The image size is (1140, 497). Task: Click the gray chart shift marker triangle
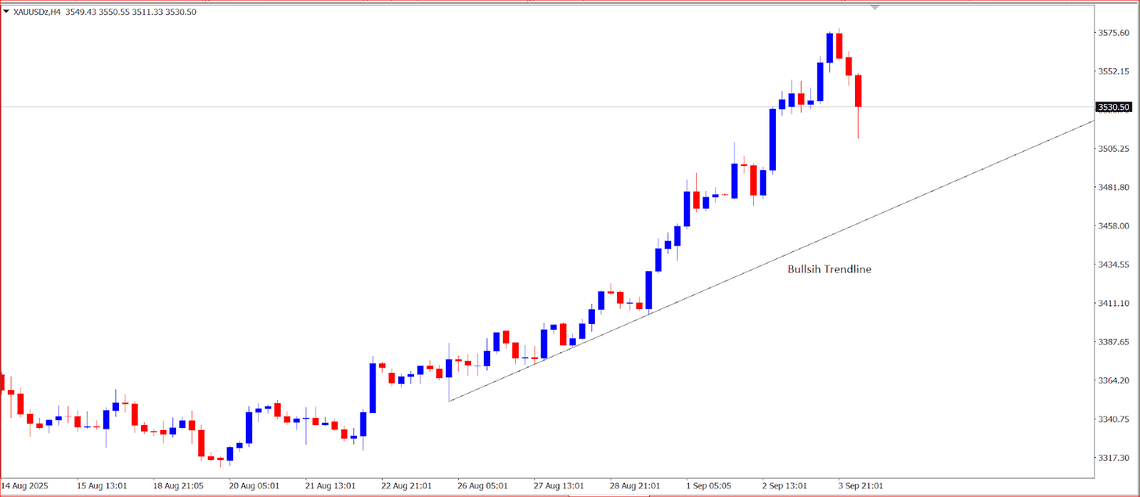coord(877,8)
